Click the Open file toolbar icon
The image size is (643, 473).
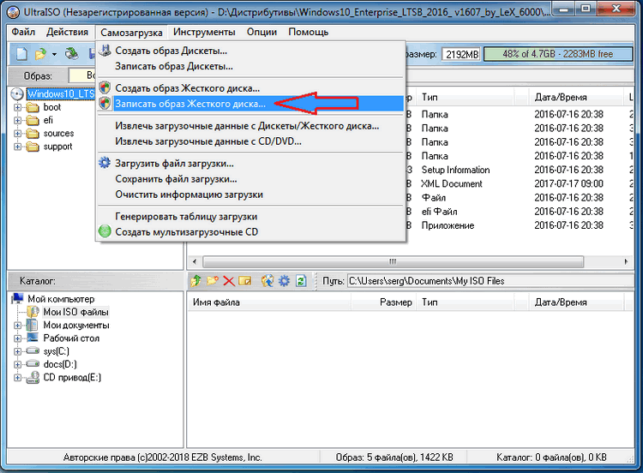pyautogui.click(x=41, y=54)
